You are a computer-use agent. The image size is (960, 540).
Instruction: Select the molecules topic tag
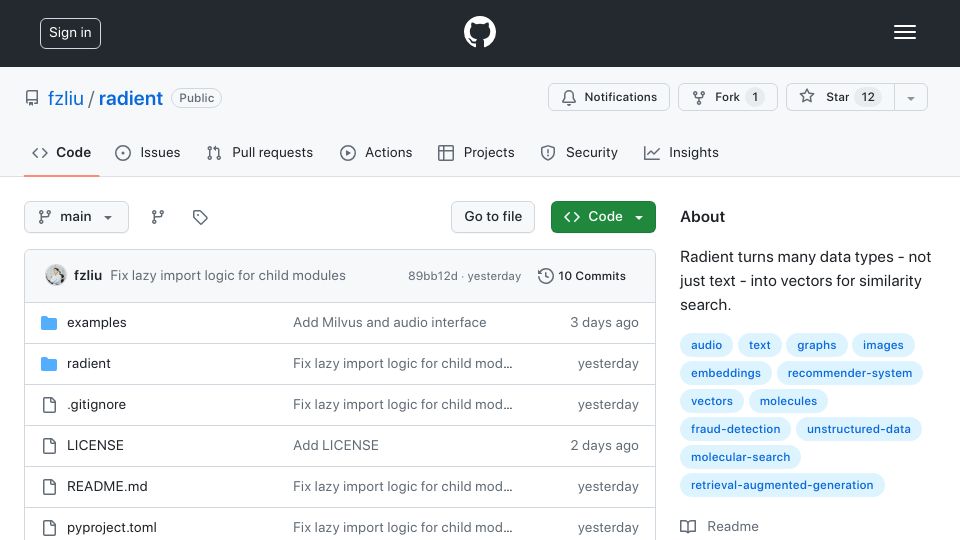(x=788, y=402)
